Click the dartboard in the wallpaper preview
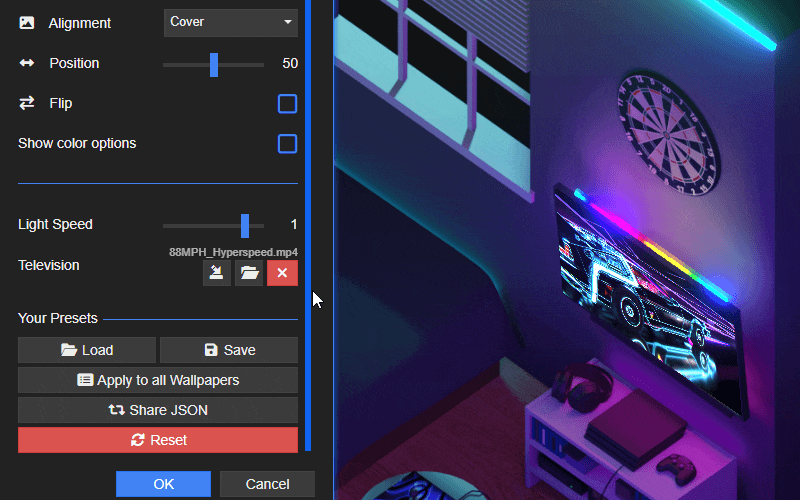 coord(669,135)
